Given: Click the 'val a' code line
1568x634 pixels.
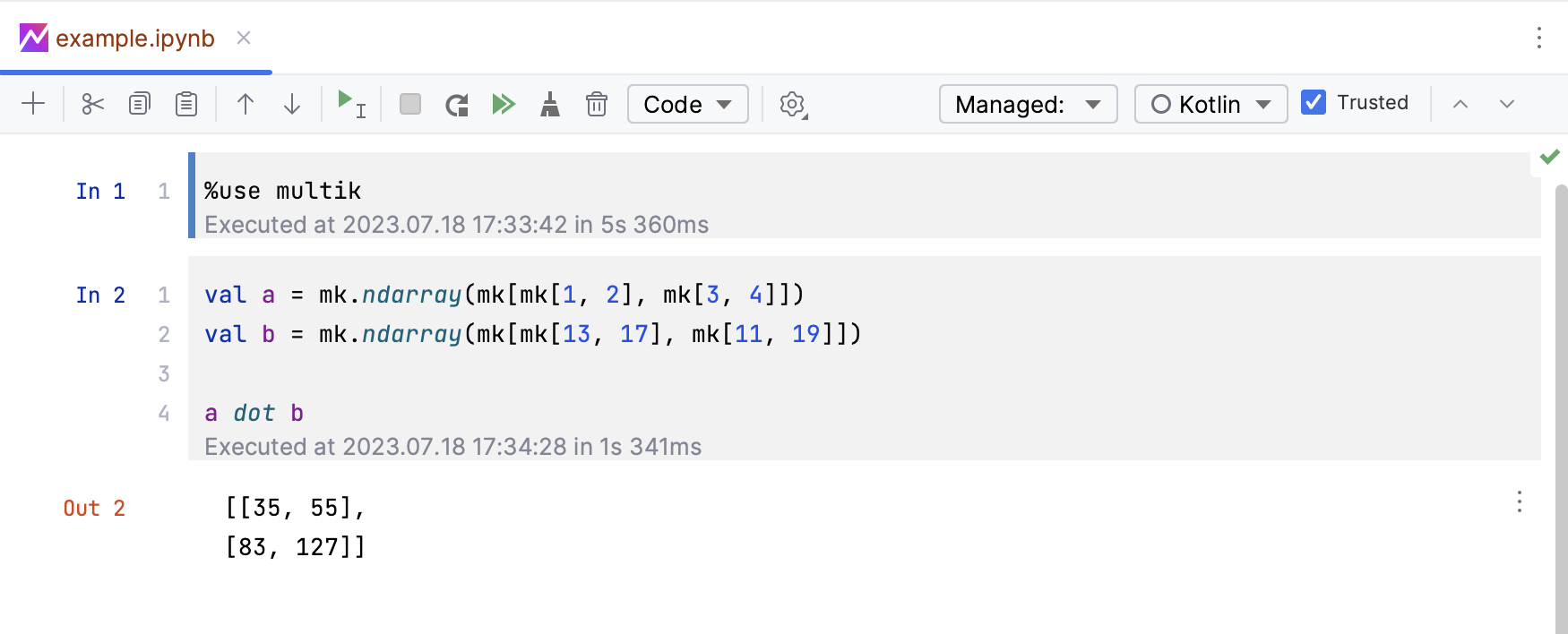Looking at the screenshot, I should tap(504, 295).
